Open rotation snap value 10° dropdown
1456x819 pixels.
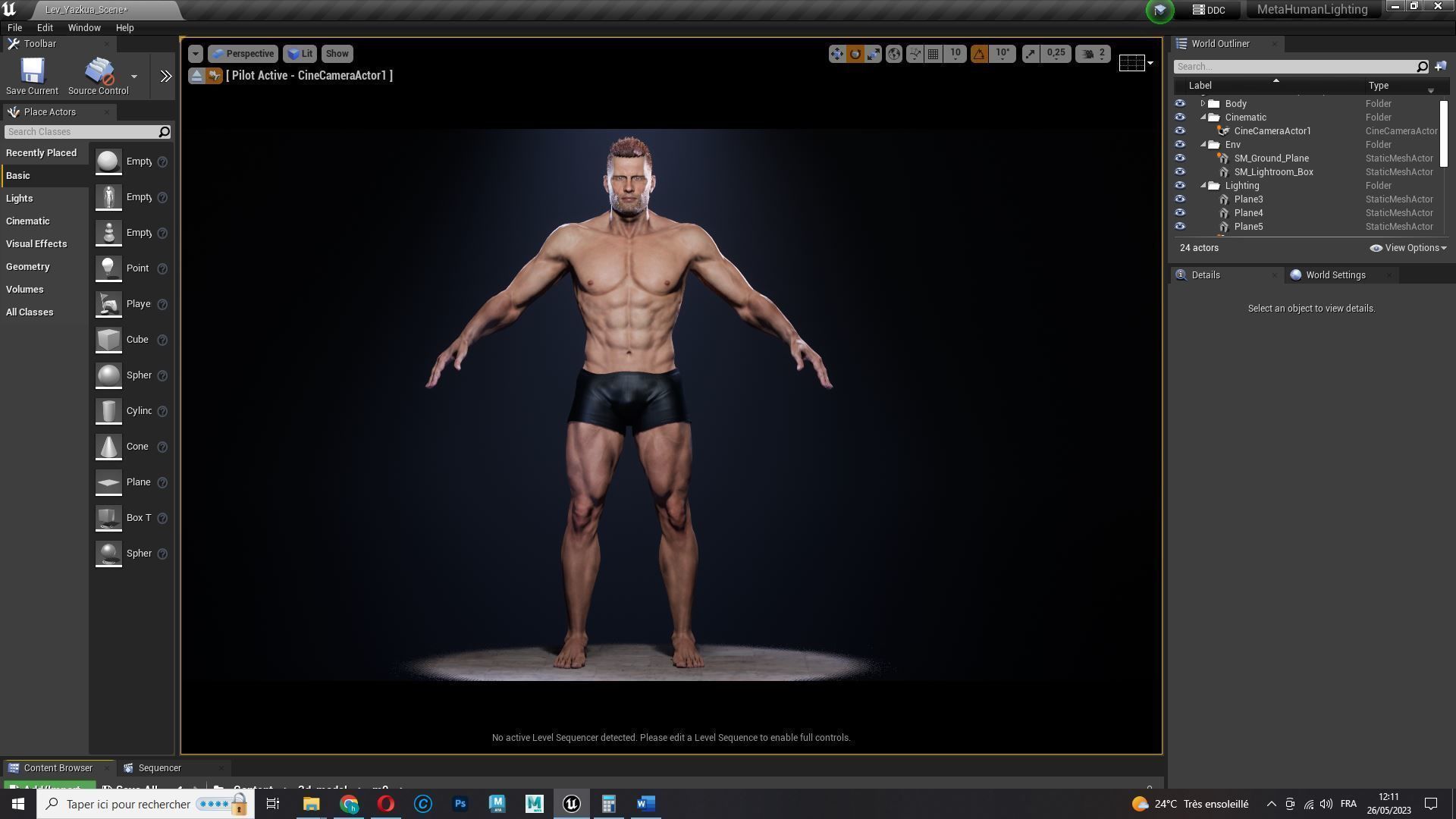pos(1003,54)
